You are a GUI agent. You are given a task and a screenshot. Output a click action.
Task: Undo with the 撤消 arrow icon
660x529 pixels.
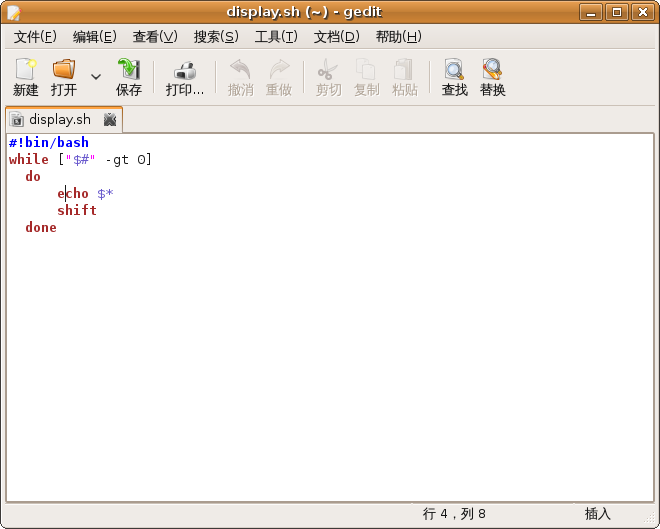[240, 69]
